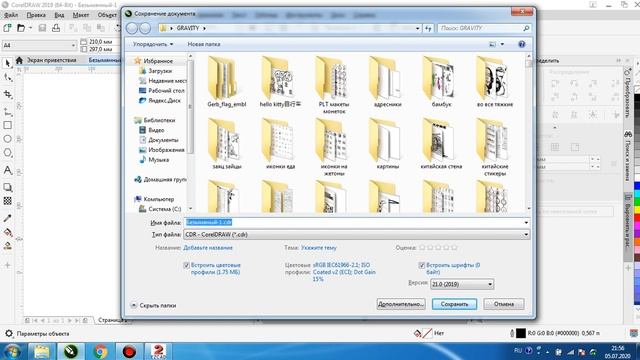640x360 pixels.
Task: Click the Новая папка button
Action: pos(204,44)
